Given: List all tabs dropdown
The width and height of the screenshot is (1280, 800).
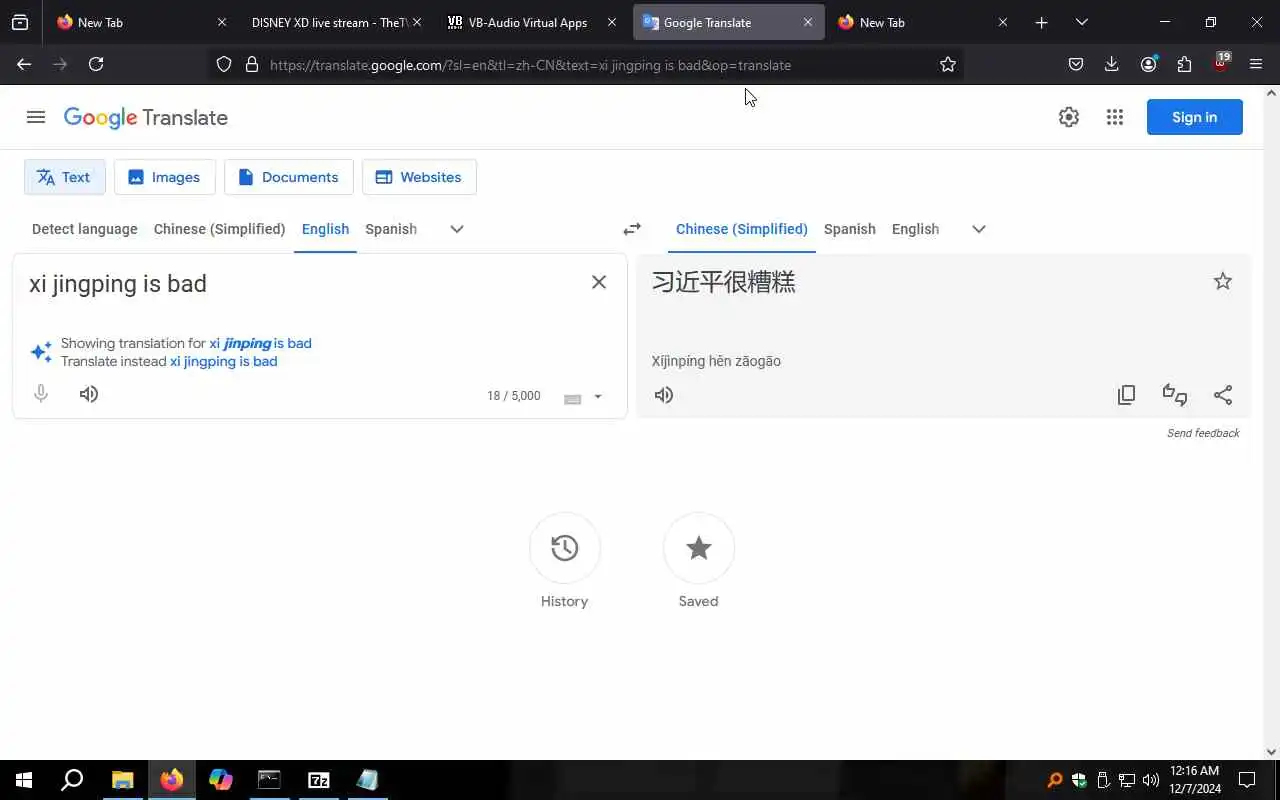Looking at the screenshot, I should coord(1081,22).
